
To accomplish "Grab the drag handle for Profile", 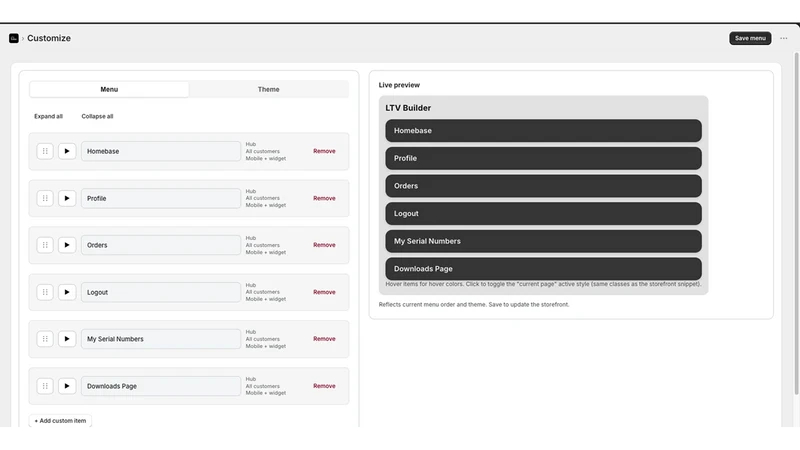I will (x=45, y=198).
